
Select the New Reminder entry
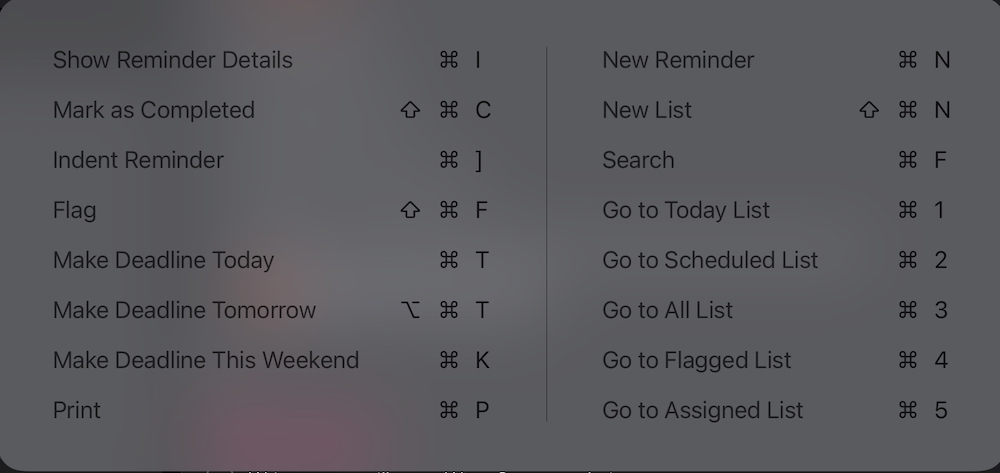pos(776,60)
